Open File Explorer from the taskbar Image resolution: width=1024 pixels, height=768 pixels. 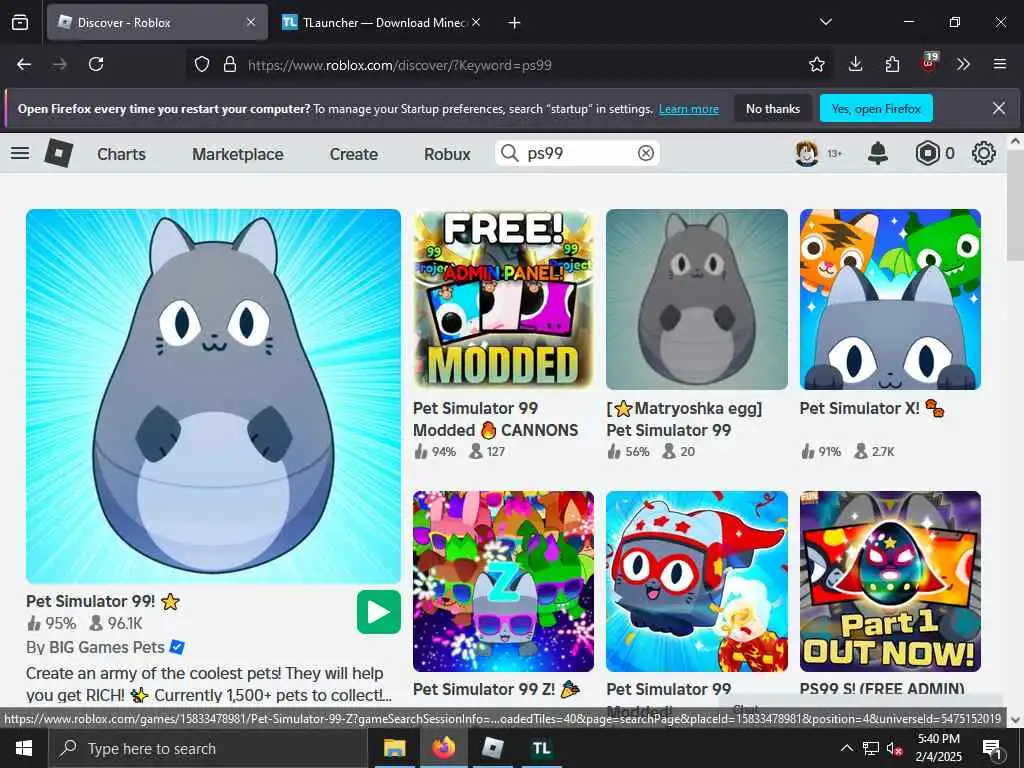(394, 748)
